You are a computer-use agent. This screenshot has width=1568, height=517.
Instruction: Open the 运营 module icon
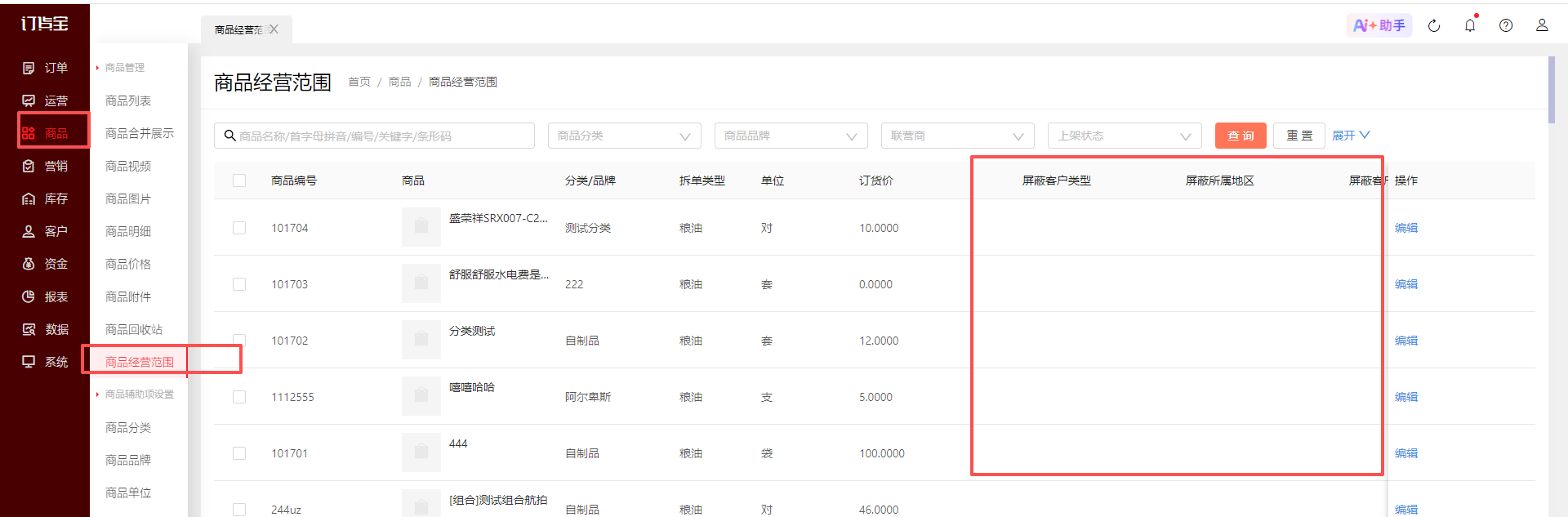tap(29, 100)
